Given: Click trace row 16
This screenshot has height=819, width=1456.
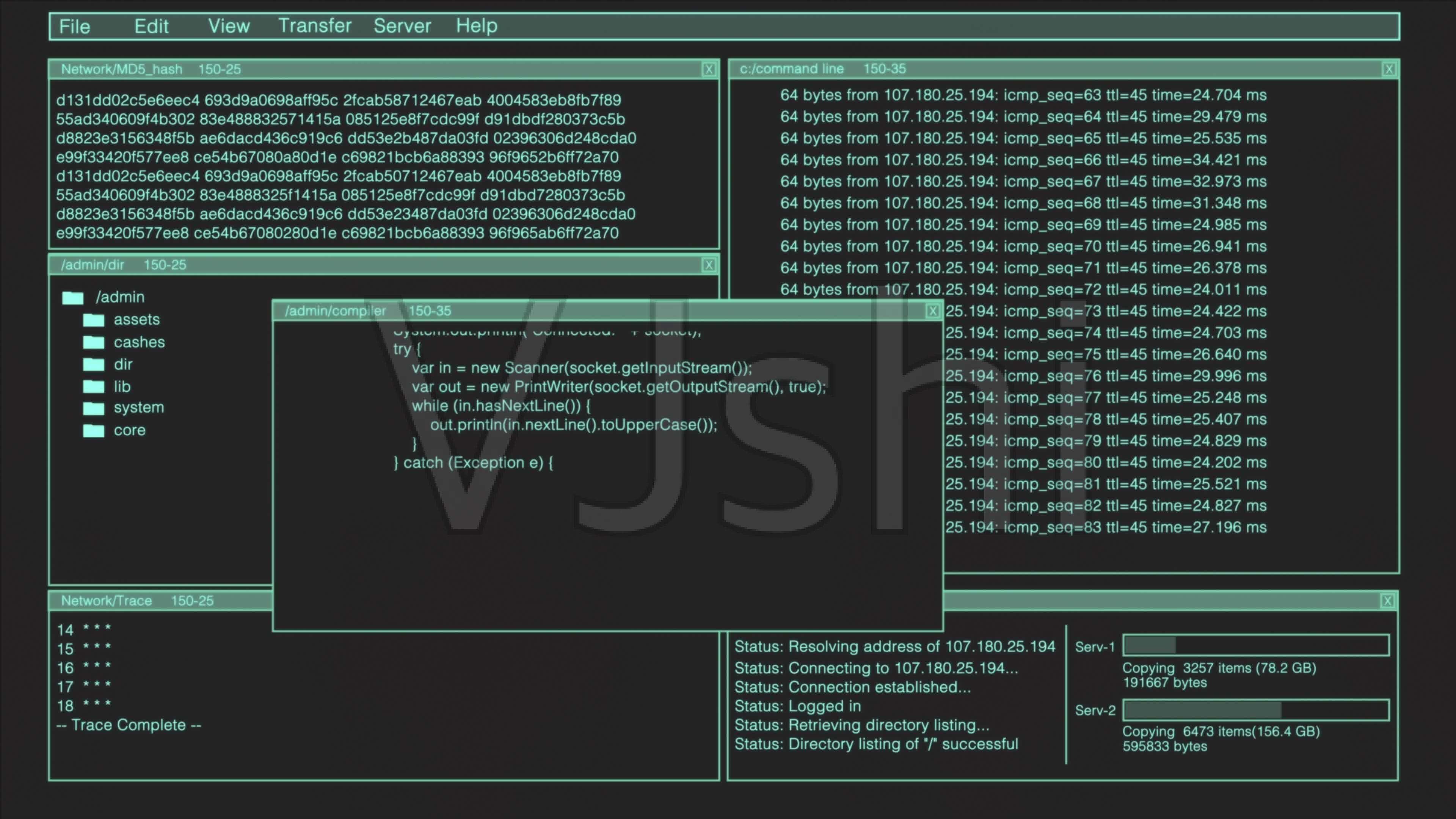Looking at the screenshot, I should tap(84, 667).
